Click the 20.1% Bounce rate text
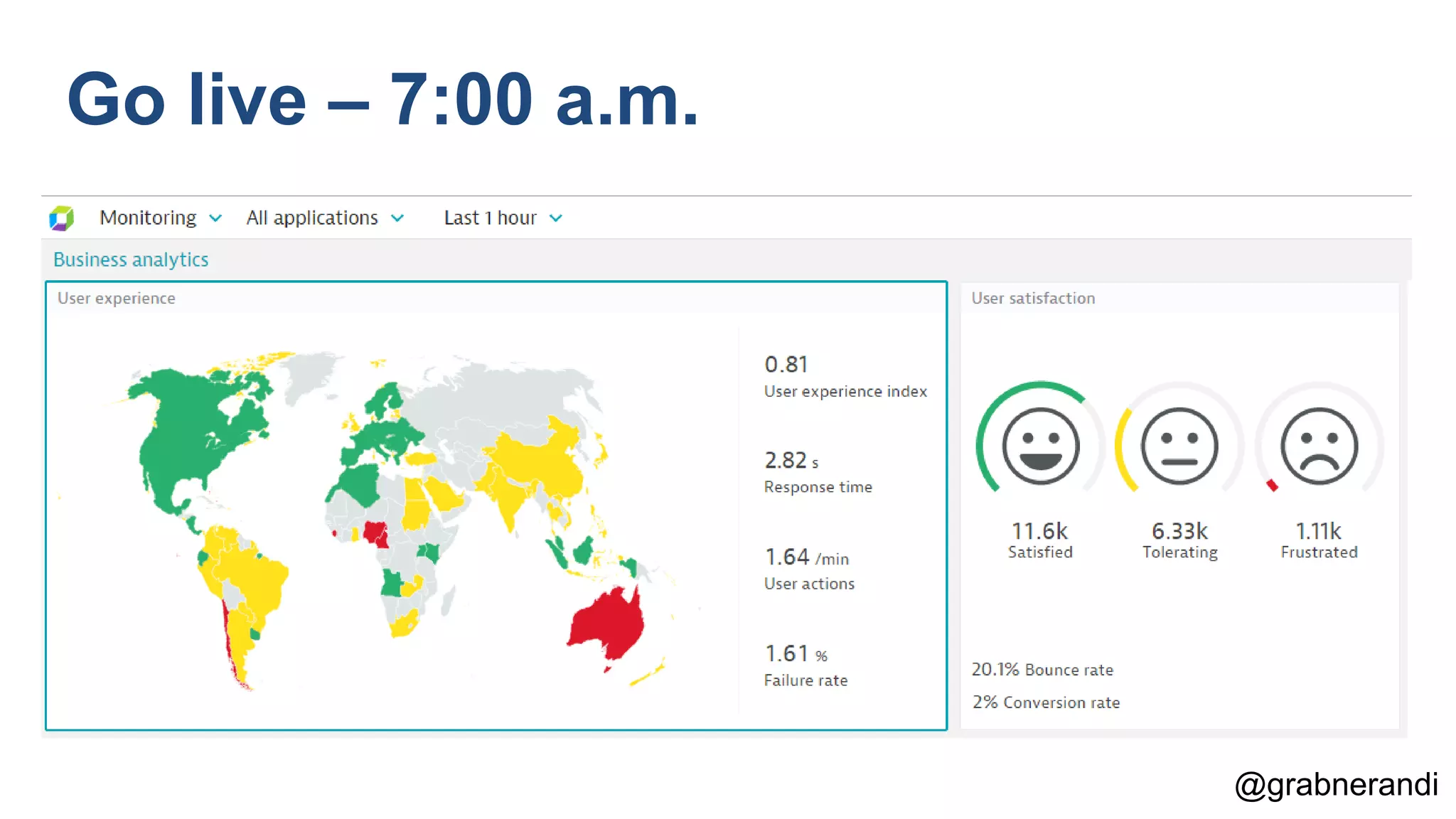The image size is (1456, 819). click(1042, 670)
